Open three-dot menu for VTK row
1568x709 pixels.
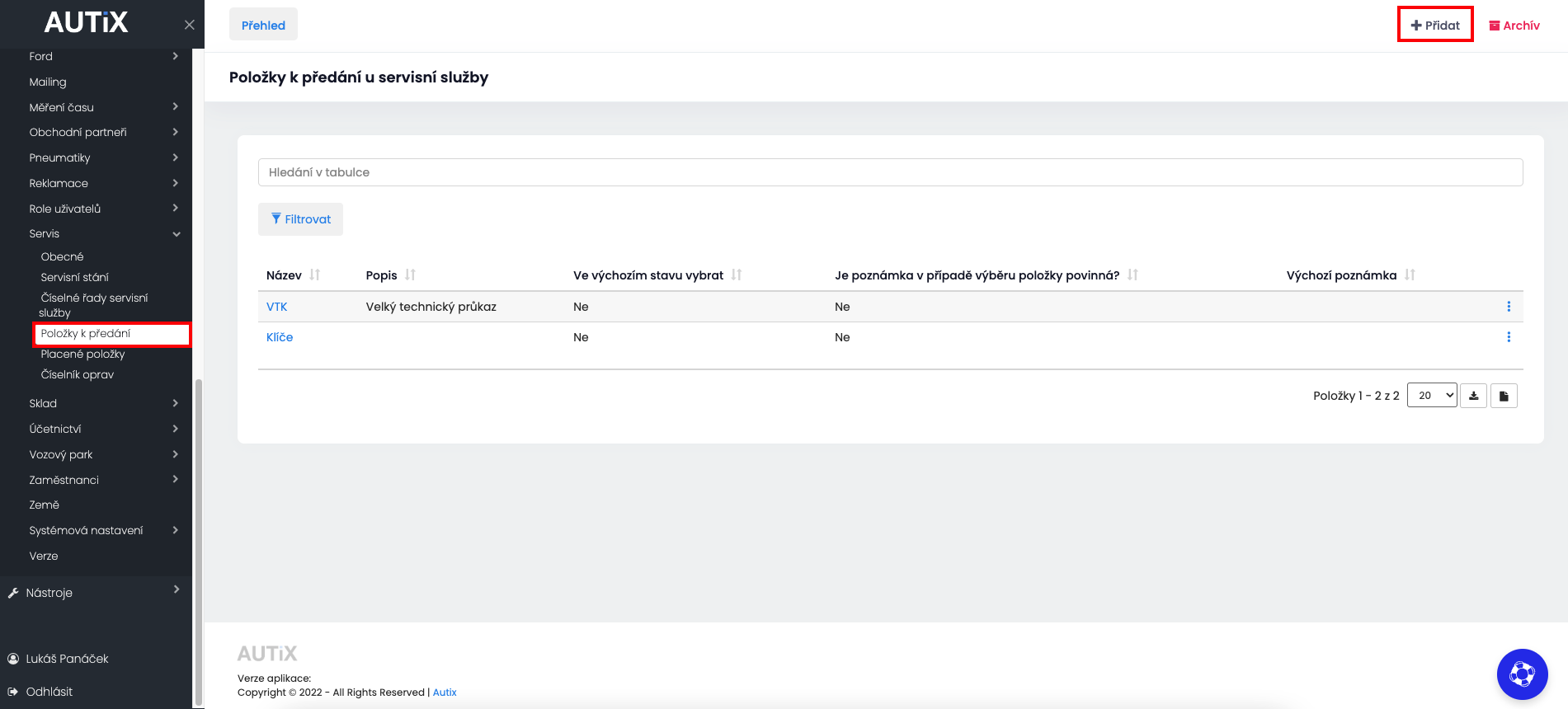1509,307
